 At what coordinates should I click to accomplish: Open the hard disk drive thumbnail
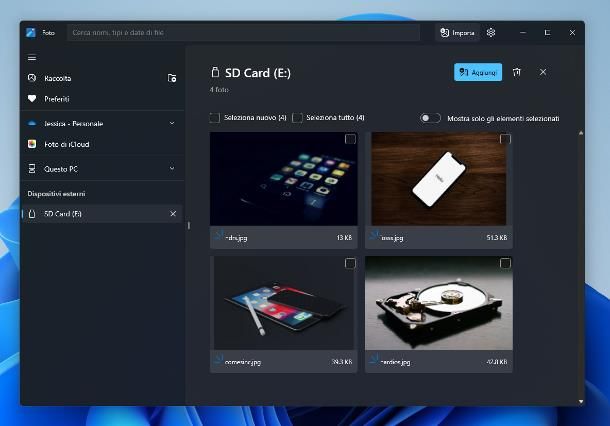pos(439,303)
